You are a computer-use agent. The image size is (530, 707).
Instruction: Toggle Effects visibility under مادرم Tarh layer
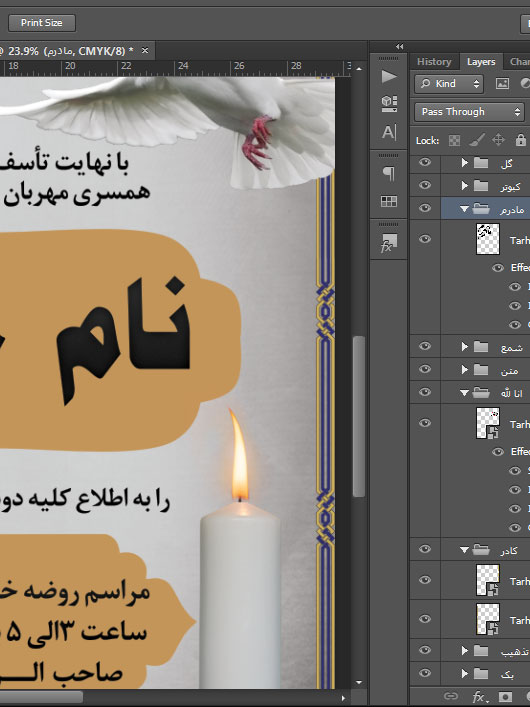pyautogui.click(x=498, y=268)
